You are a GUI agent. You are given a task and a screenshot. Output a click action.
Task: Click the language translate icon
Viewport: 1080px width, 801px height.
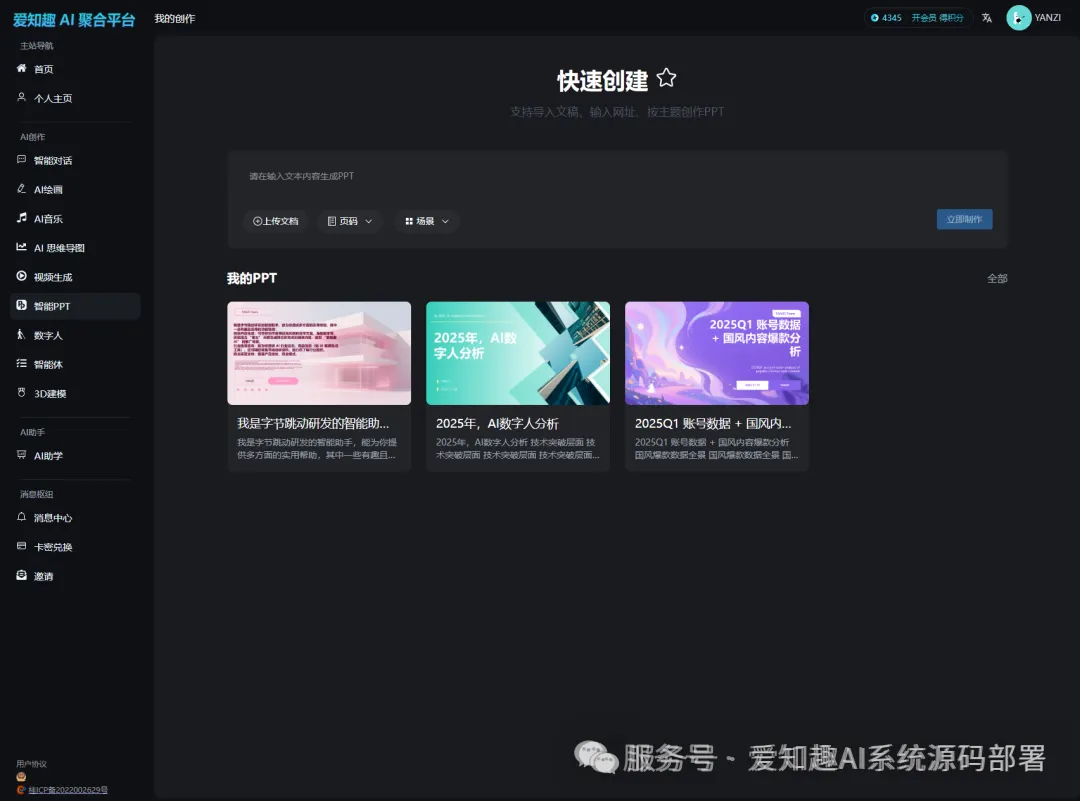(987, 18)
